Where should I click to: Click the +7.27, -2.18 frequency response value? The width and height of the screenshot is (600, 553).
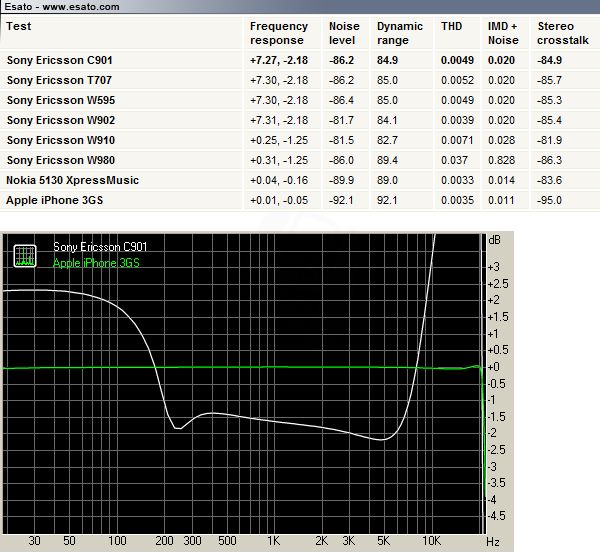pyautogui.click(x=279, y=60)
